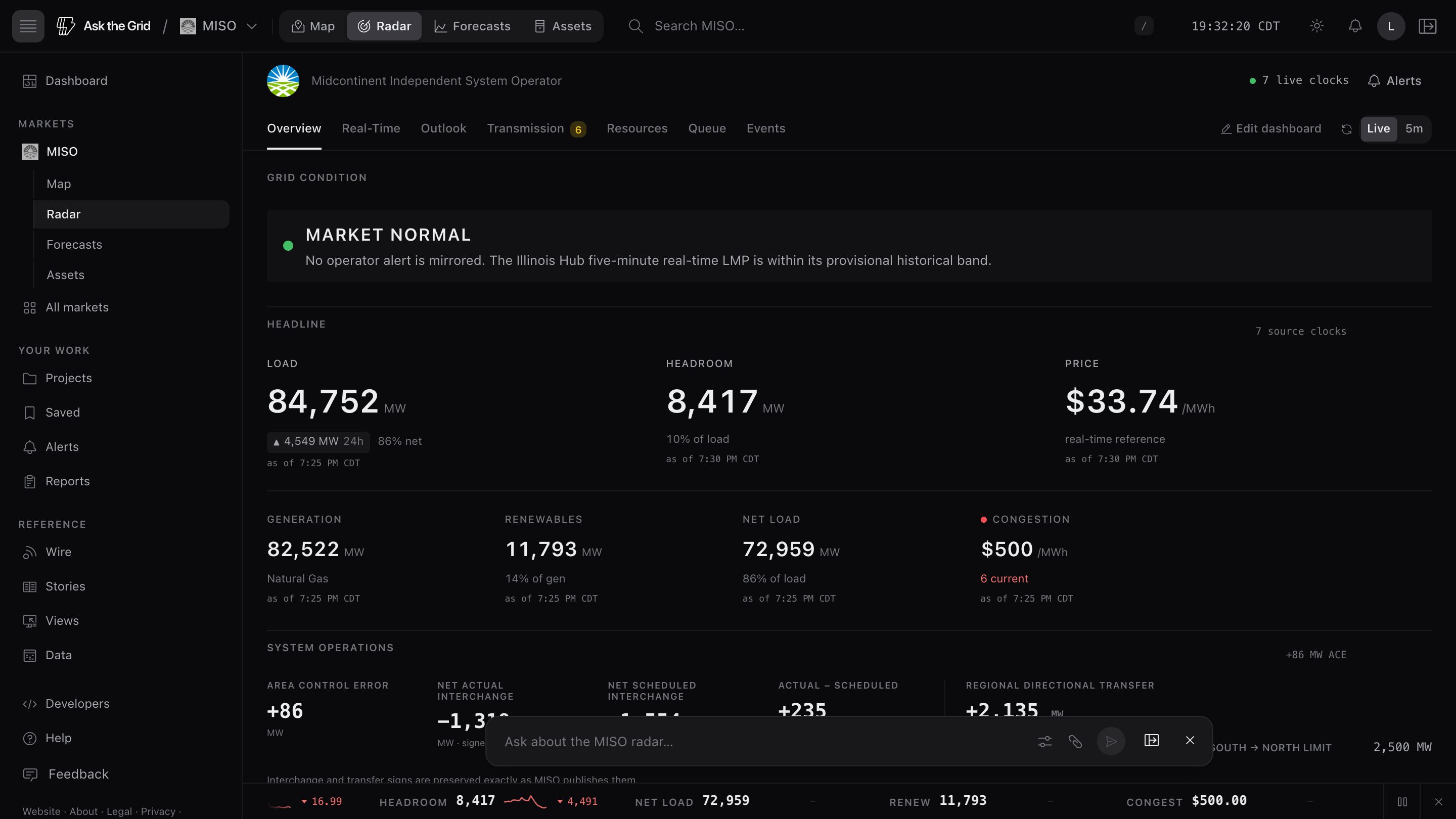This screenshot has width=1456, height=819.
Task: Open Assets in the top navigation
Action: tap(563, 26)
